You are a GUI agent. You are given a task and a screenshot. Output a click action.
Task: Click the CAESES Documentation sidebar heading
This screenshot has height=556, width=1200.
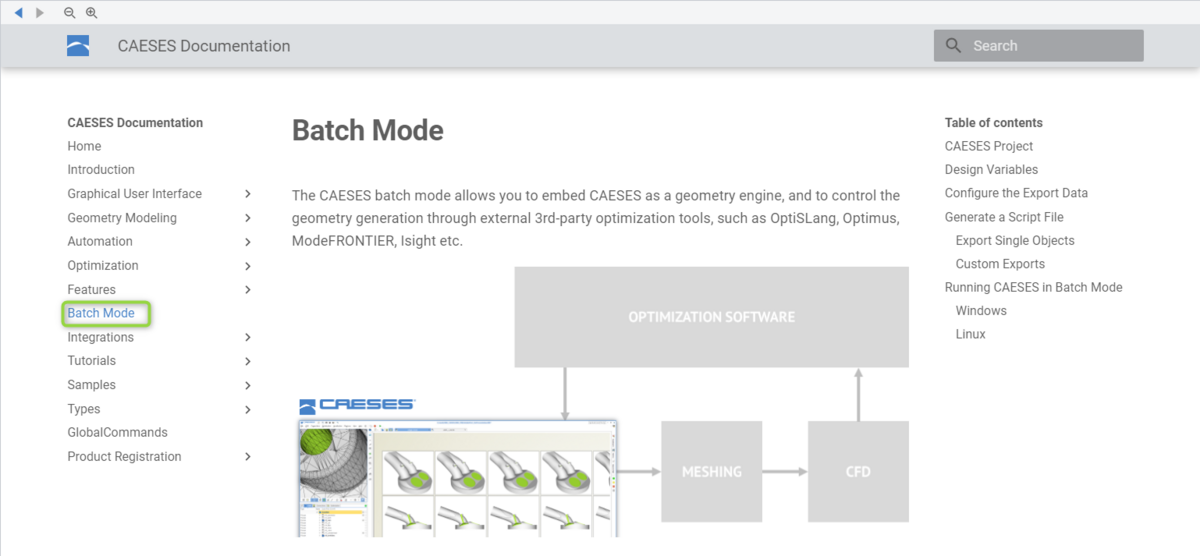point(135,123)
